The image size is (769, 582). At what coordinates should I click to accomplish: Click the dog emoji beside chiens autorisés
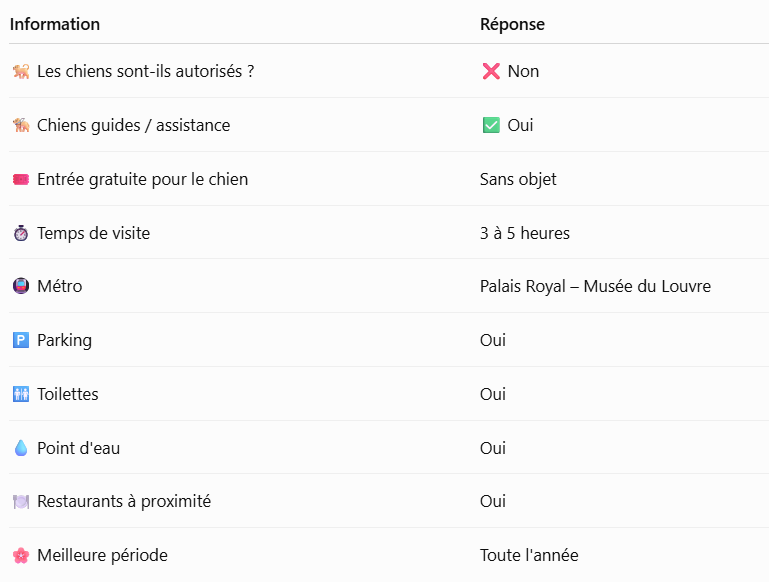tap(21, 72)
